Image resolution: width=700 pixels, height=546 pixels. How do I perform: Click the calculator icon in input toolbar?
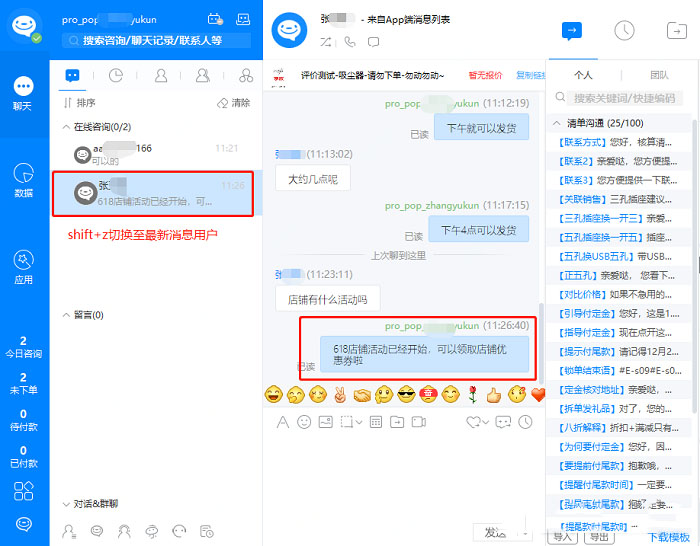pos(376,422)
